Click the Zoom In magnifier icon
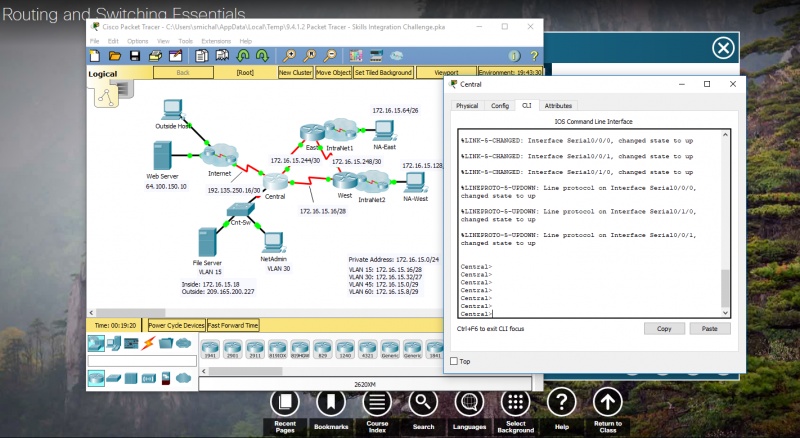Viewport: 800px width, 438px height. [289, 56]
